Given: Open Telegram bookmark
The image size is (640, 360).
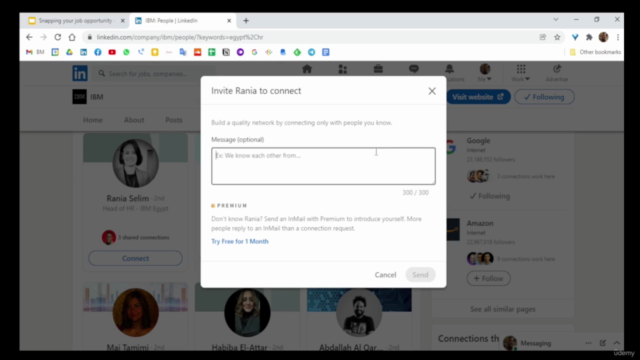Looking at the screenshot, I should point(311,52).
